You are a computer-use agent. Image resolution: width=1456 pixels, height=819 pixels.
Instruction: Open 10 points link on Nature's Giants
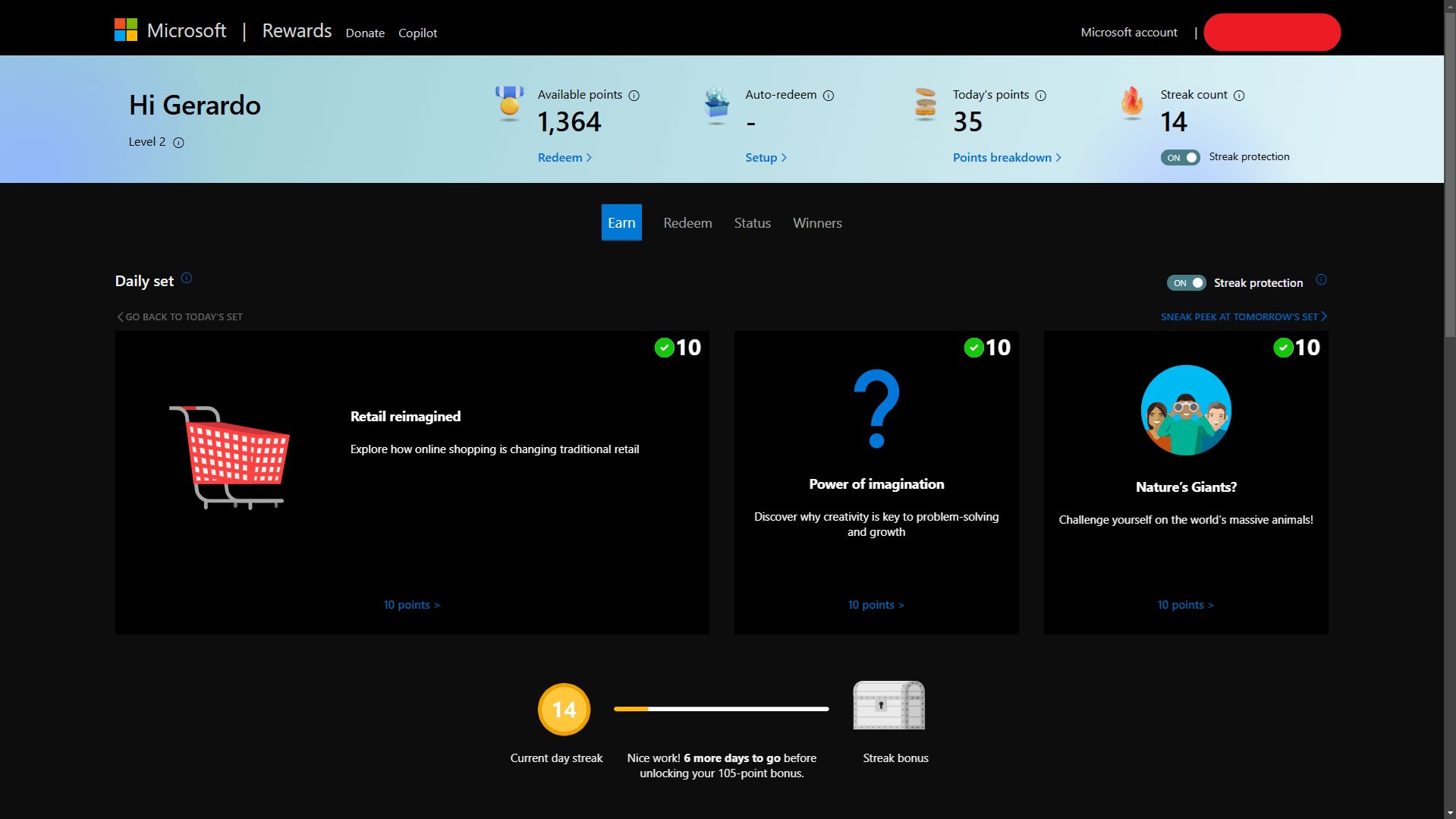click(1185, 605)
